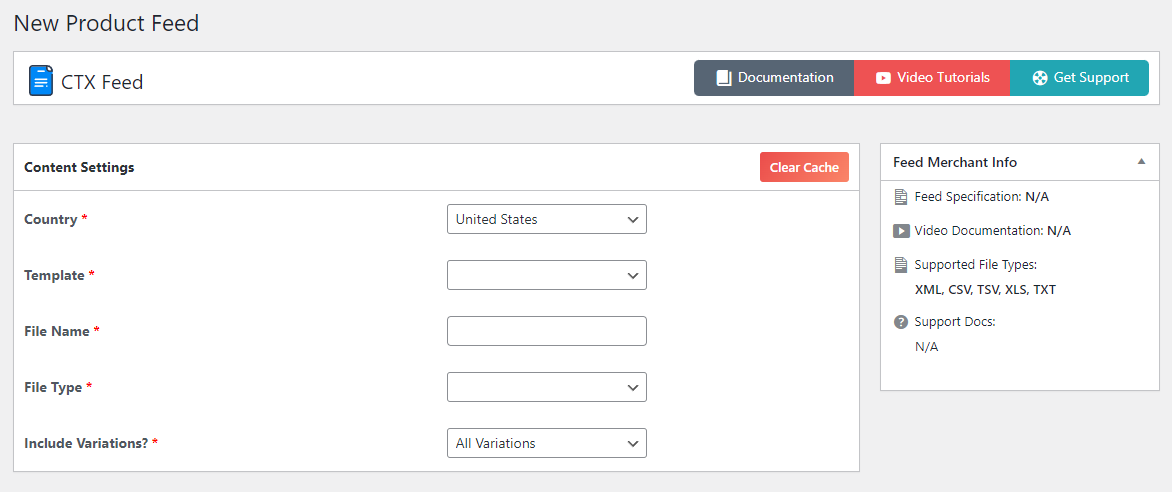Click the Supported File Types icon

(901, 265)
